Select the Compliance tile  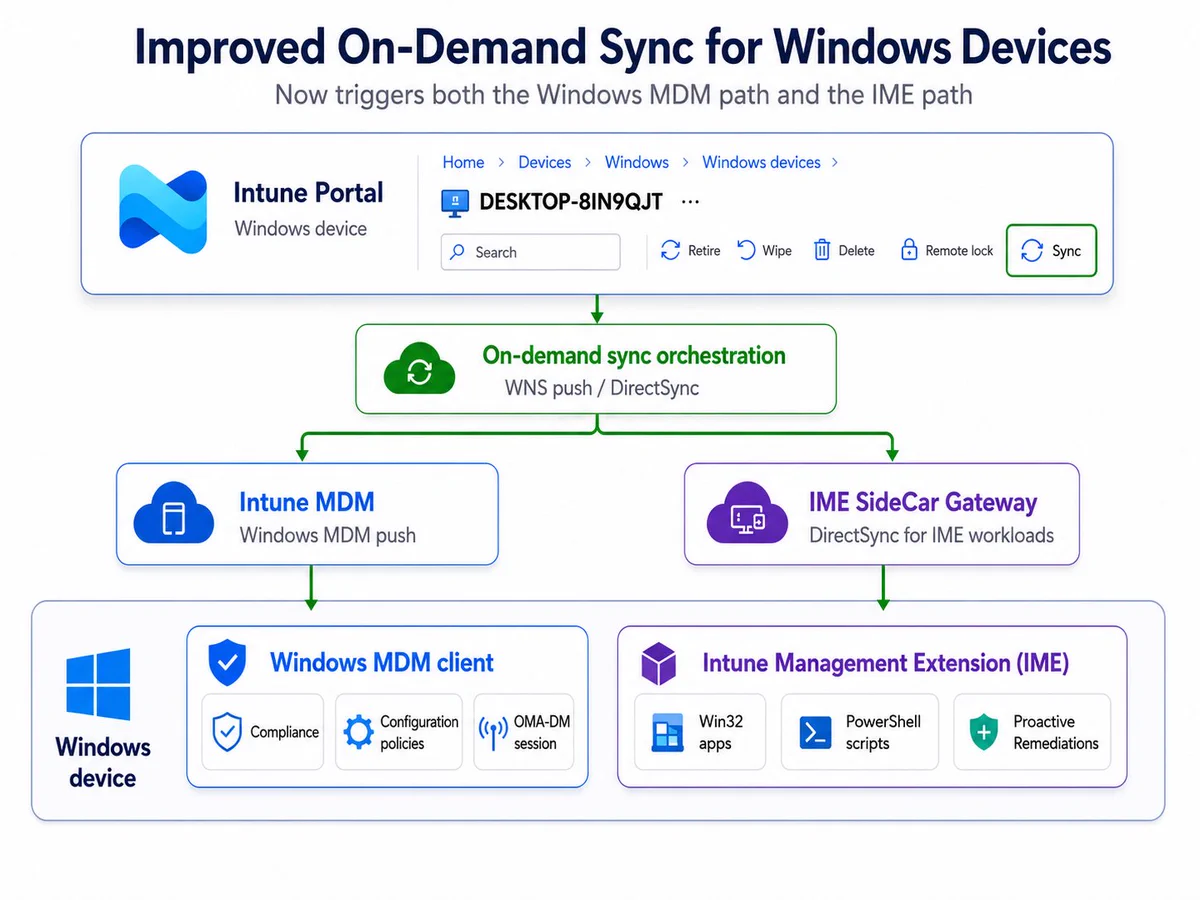click(263, 732)
